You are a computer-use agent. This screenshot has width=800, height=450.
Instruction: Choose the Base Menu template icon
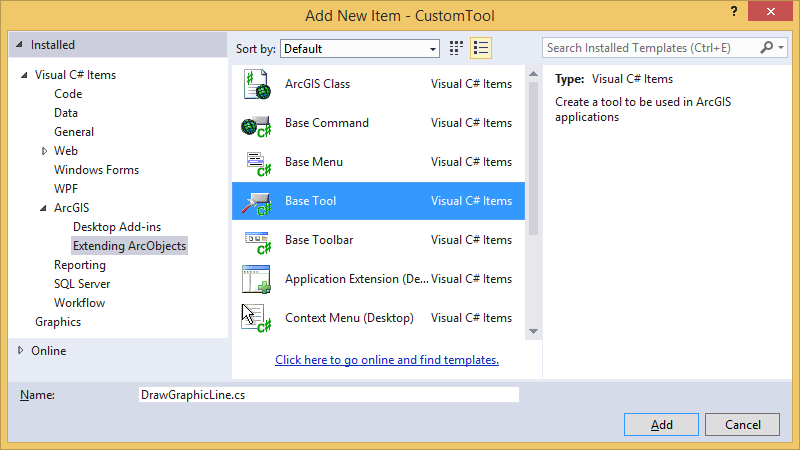click(x=256, y=162)
